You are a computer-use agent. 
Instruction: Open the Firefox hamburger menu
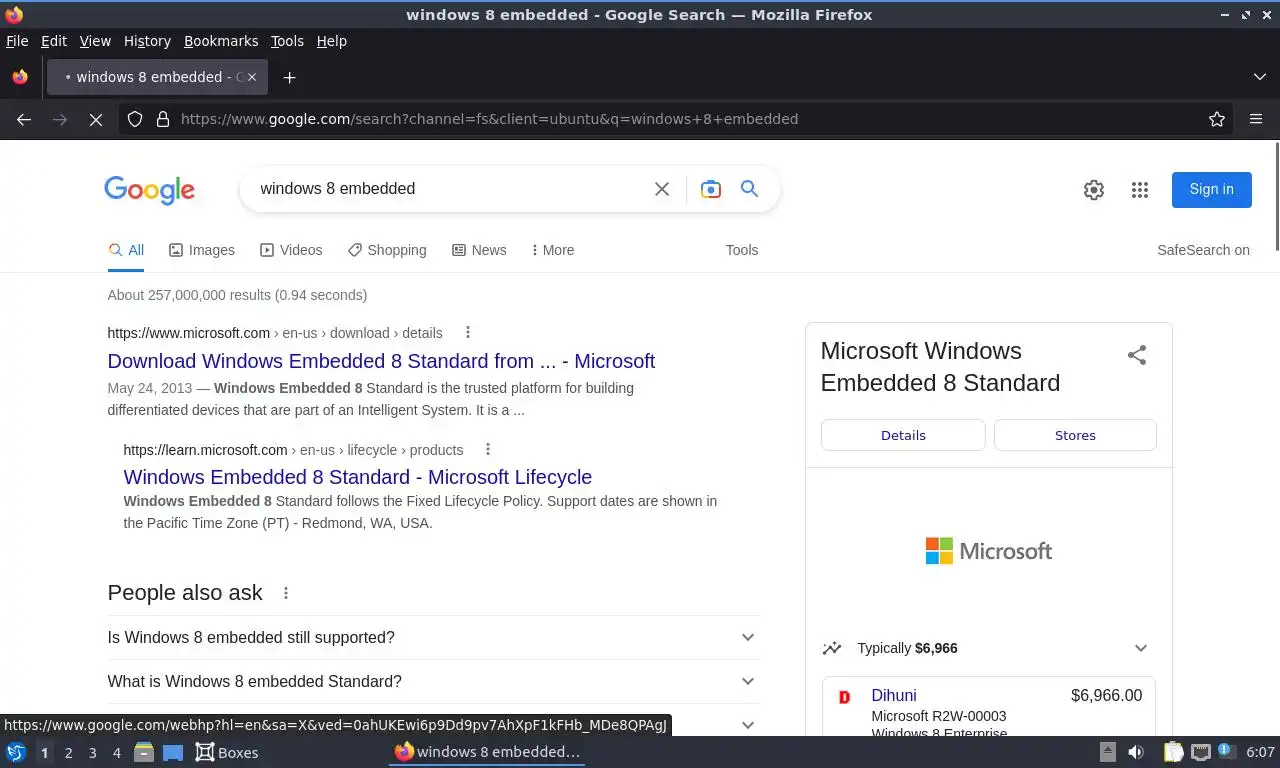coord(1256,119)
